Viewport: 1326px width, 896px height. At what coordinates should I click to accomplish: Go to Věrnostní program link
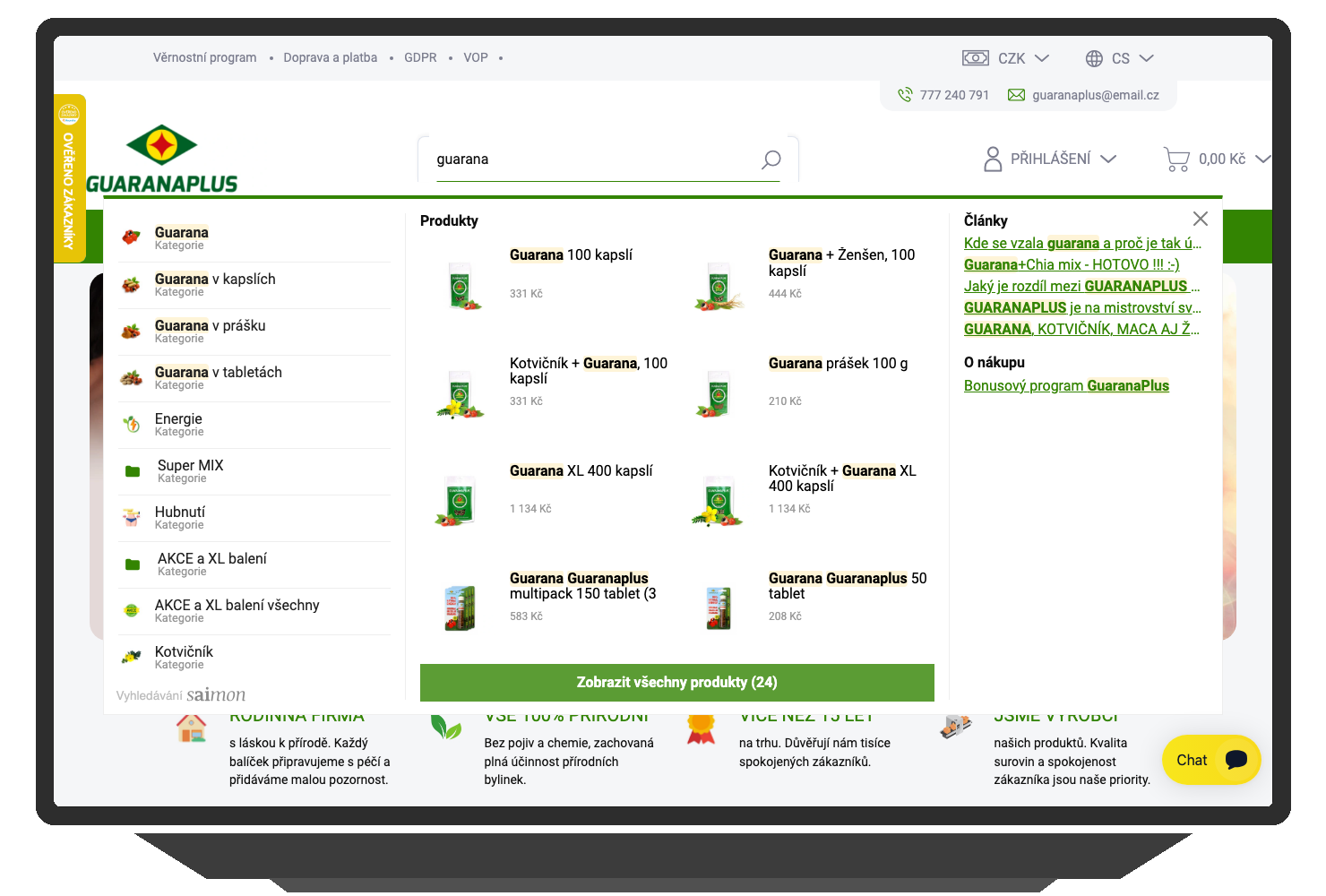[x=204, y=58]
